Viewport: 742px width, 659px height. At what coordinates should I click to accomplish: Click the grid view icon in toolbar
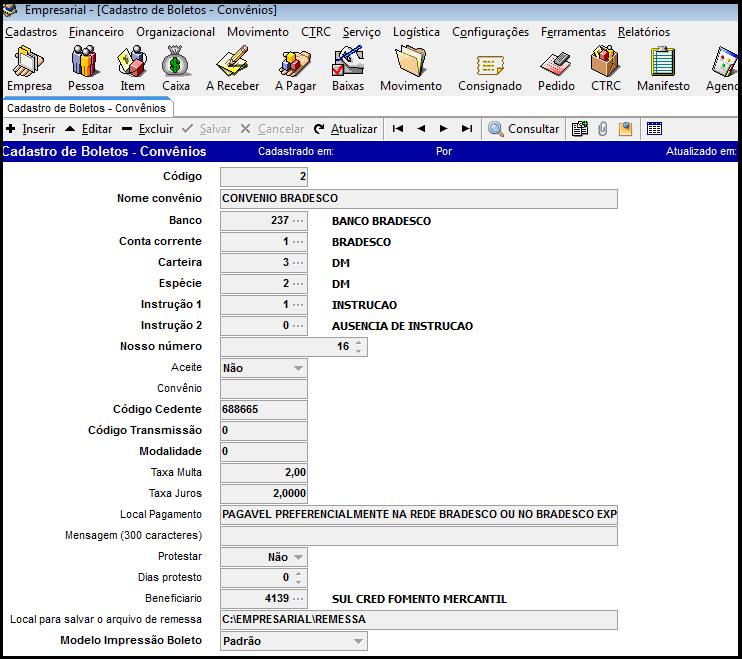pyautogui.click(x=655, y=129)
